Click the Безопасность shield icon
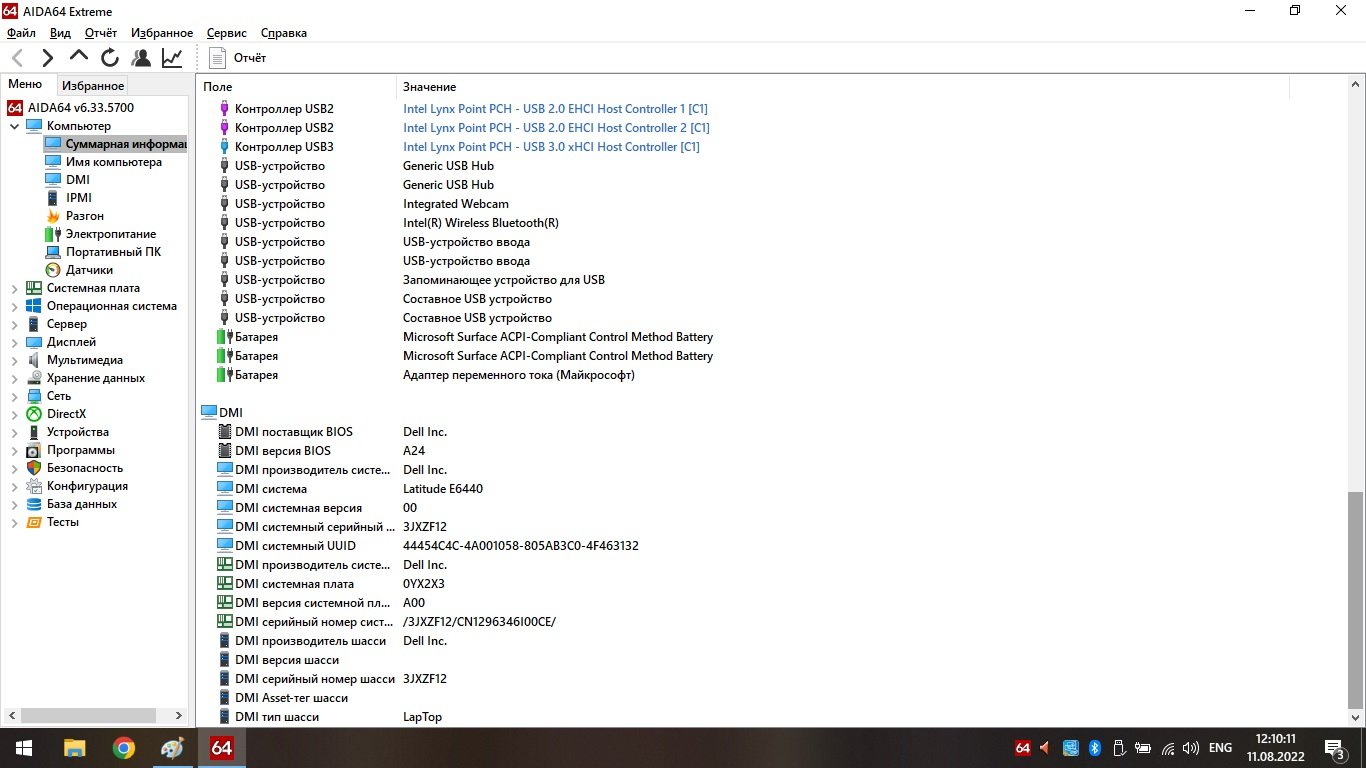 tap(34, 468)
